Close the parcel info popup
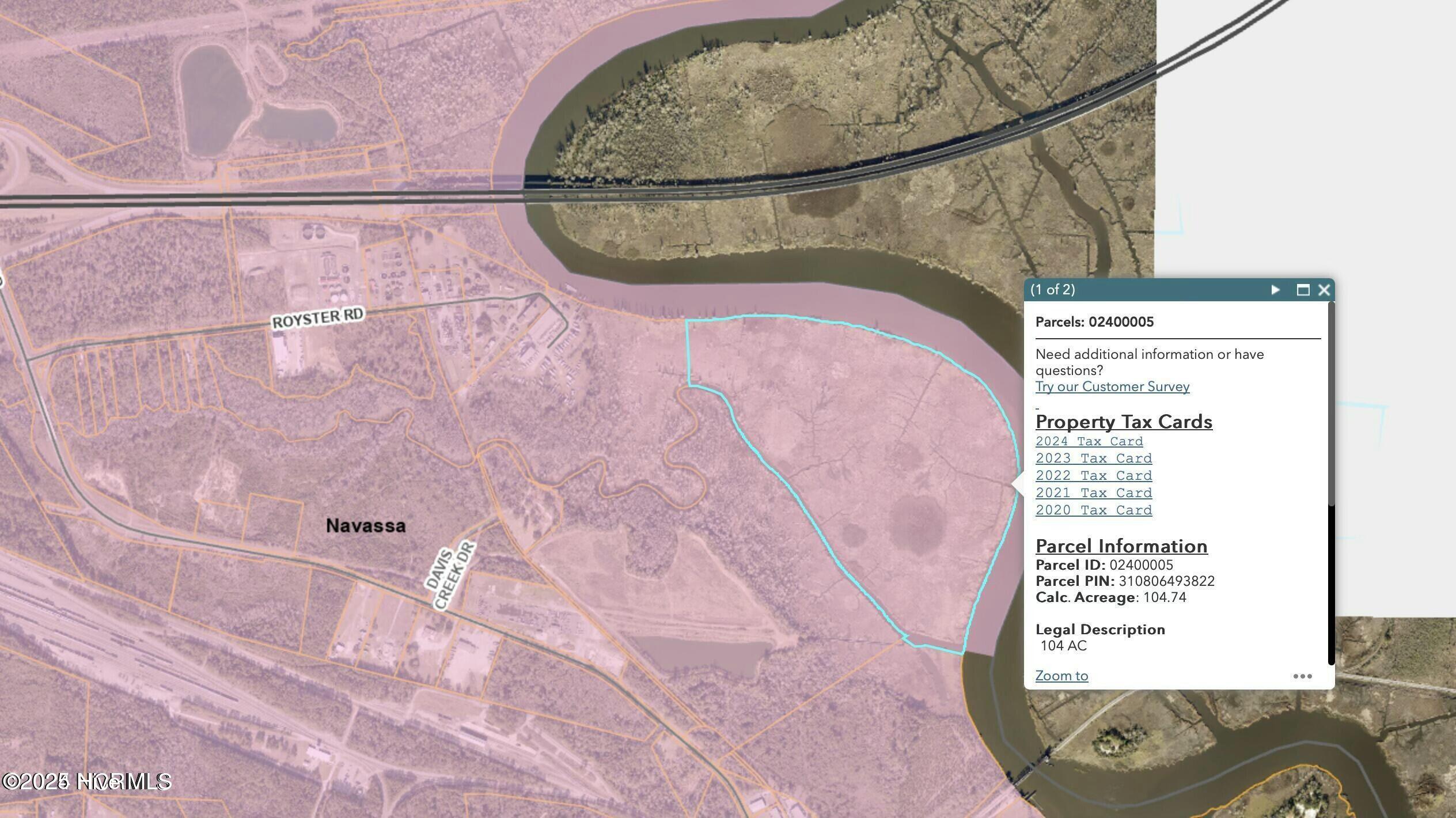 click(x=1324, y=290)
